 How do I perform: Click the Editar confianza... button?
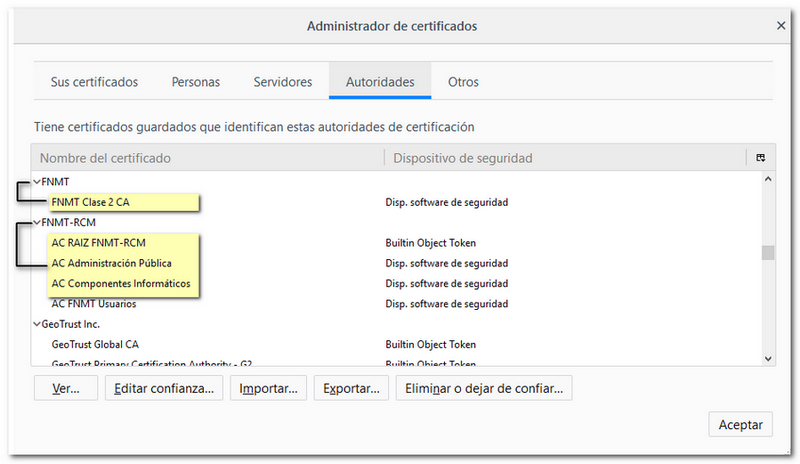coord(164,388)
